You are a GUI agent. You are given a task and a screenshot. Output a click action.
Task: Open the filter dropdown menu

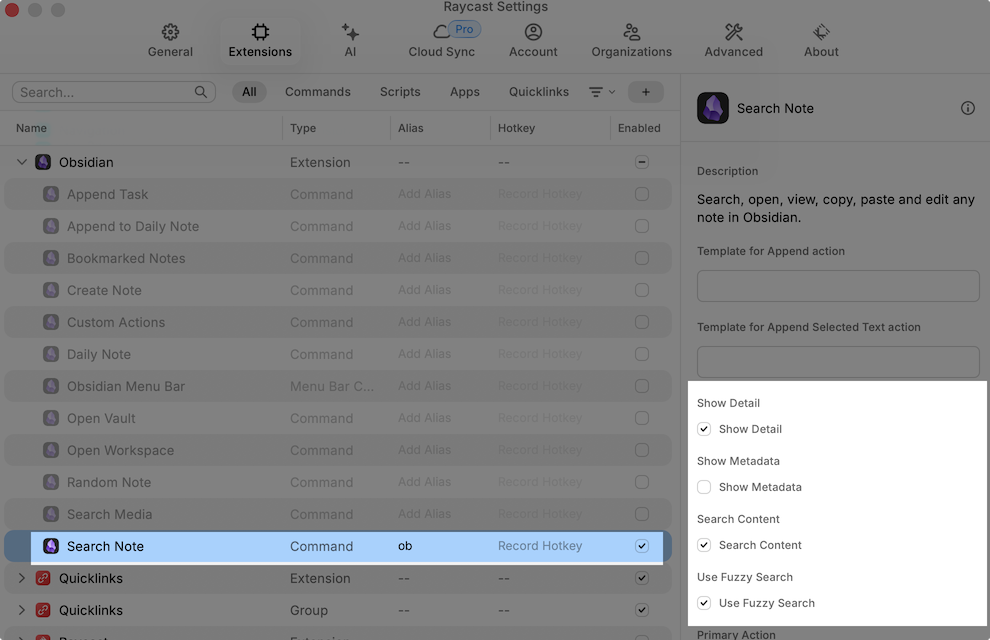601,92
